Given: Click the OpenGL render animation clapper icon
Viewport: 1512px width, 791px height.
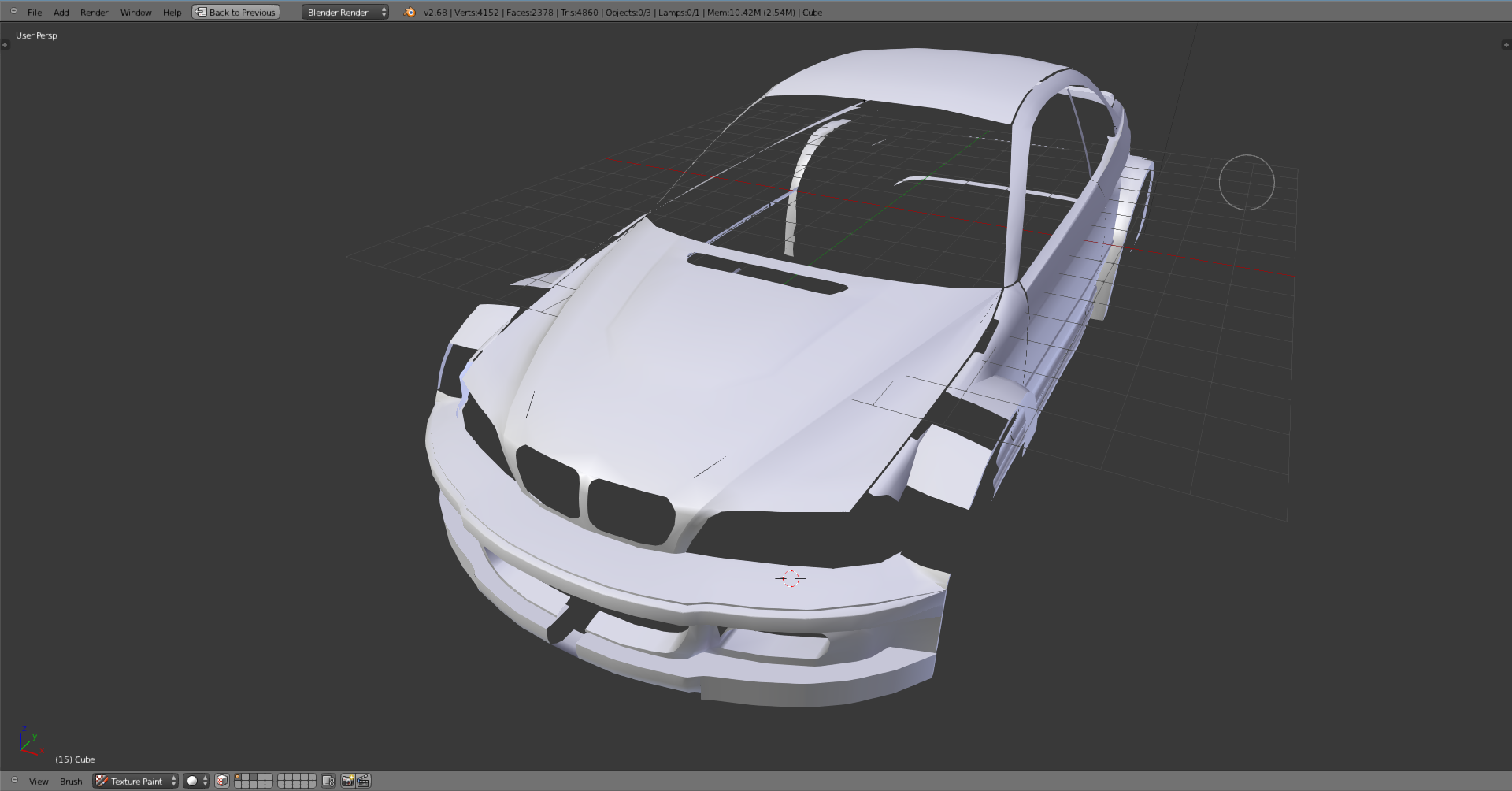Looking at the screenshot, I should click(363, 781).
